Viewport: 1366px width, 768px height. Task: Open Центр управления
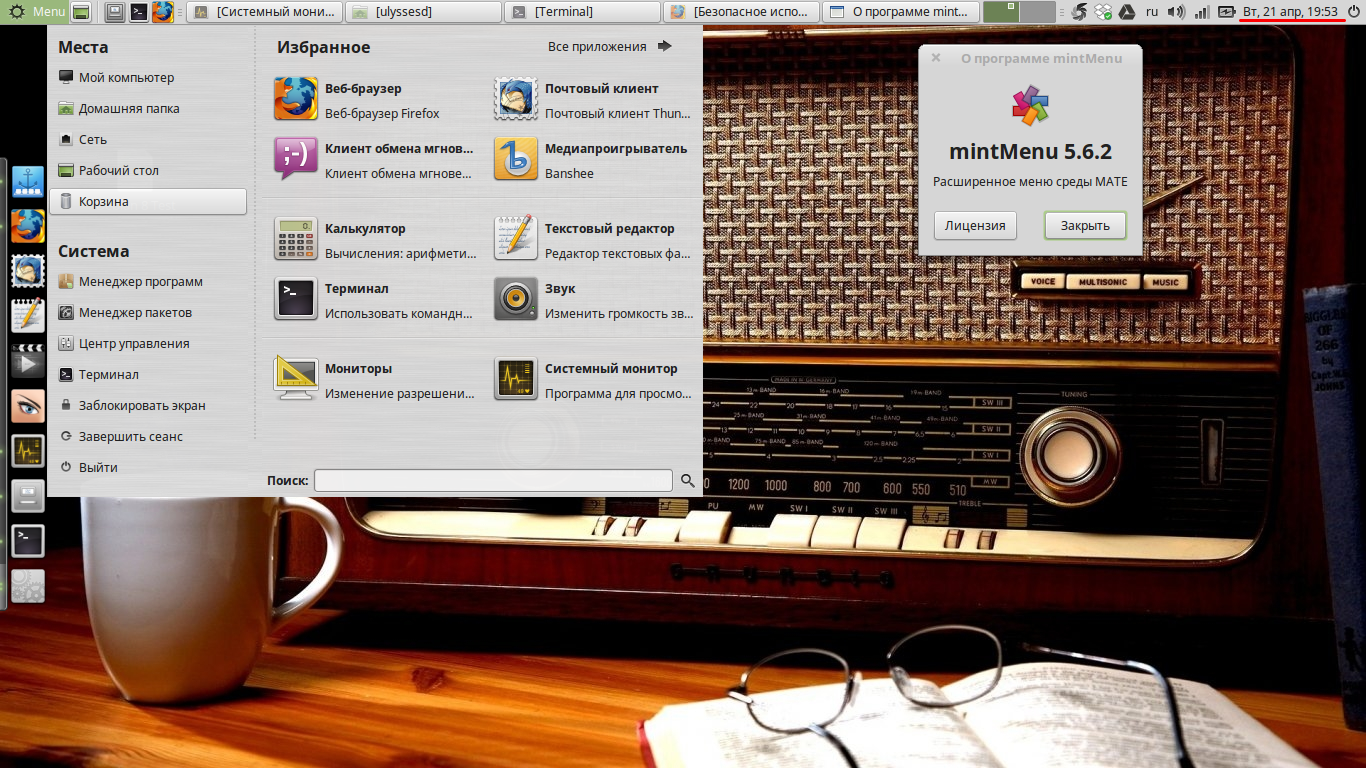(x=148, y=343)
